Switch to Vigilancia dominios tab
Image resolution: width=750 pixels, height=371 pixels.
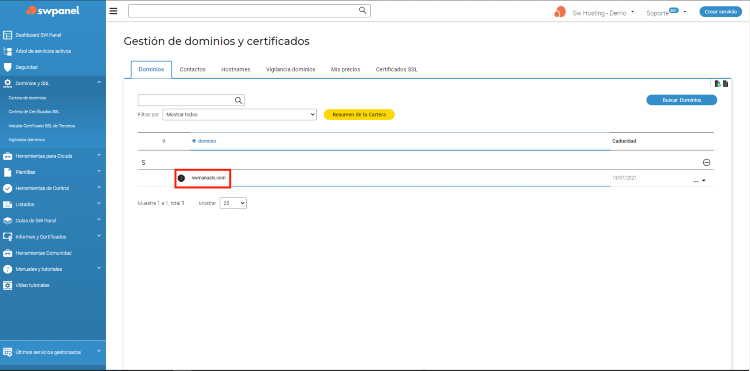pos(290,69)
